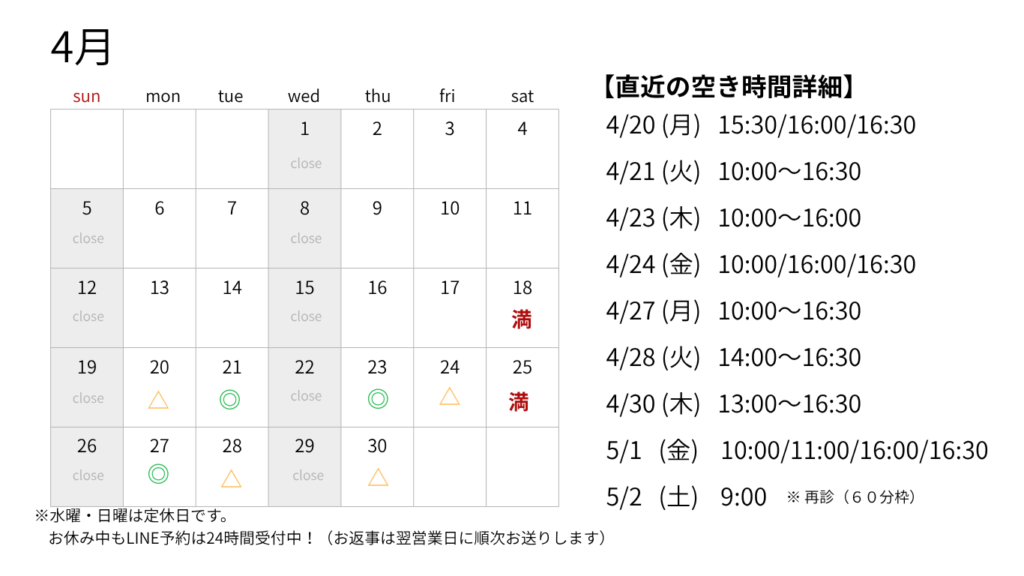The height and width of the screenshot is (576, 1024).
Task: Click the April 10 date cell
Action: click(450, 228)
